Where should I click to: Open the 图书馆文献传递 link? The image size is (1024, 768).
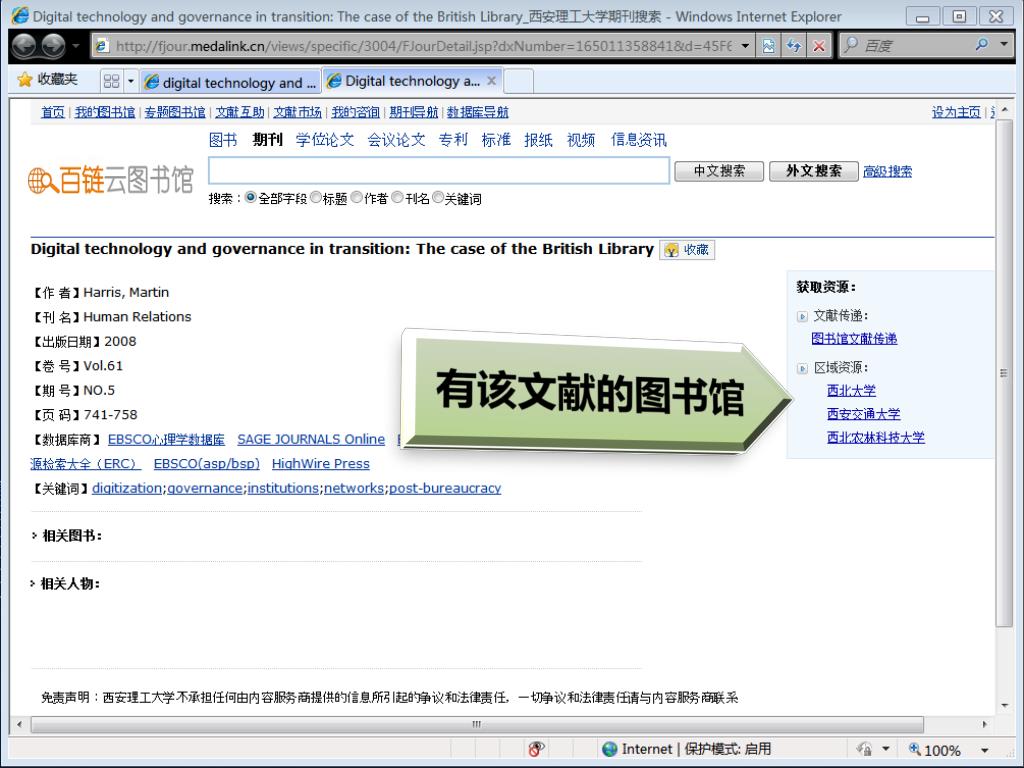(x=854, y=338)
